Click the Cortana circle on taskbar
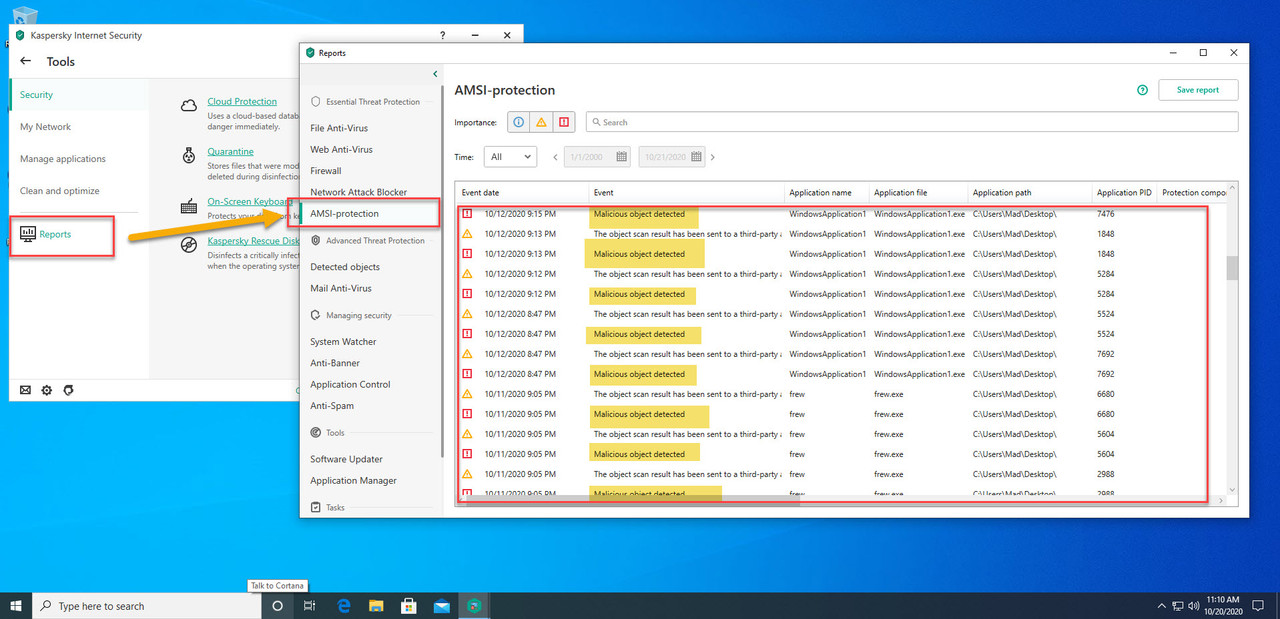The image size is (1280, 619). pos(278,606)
